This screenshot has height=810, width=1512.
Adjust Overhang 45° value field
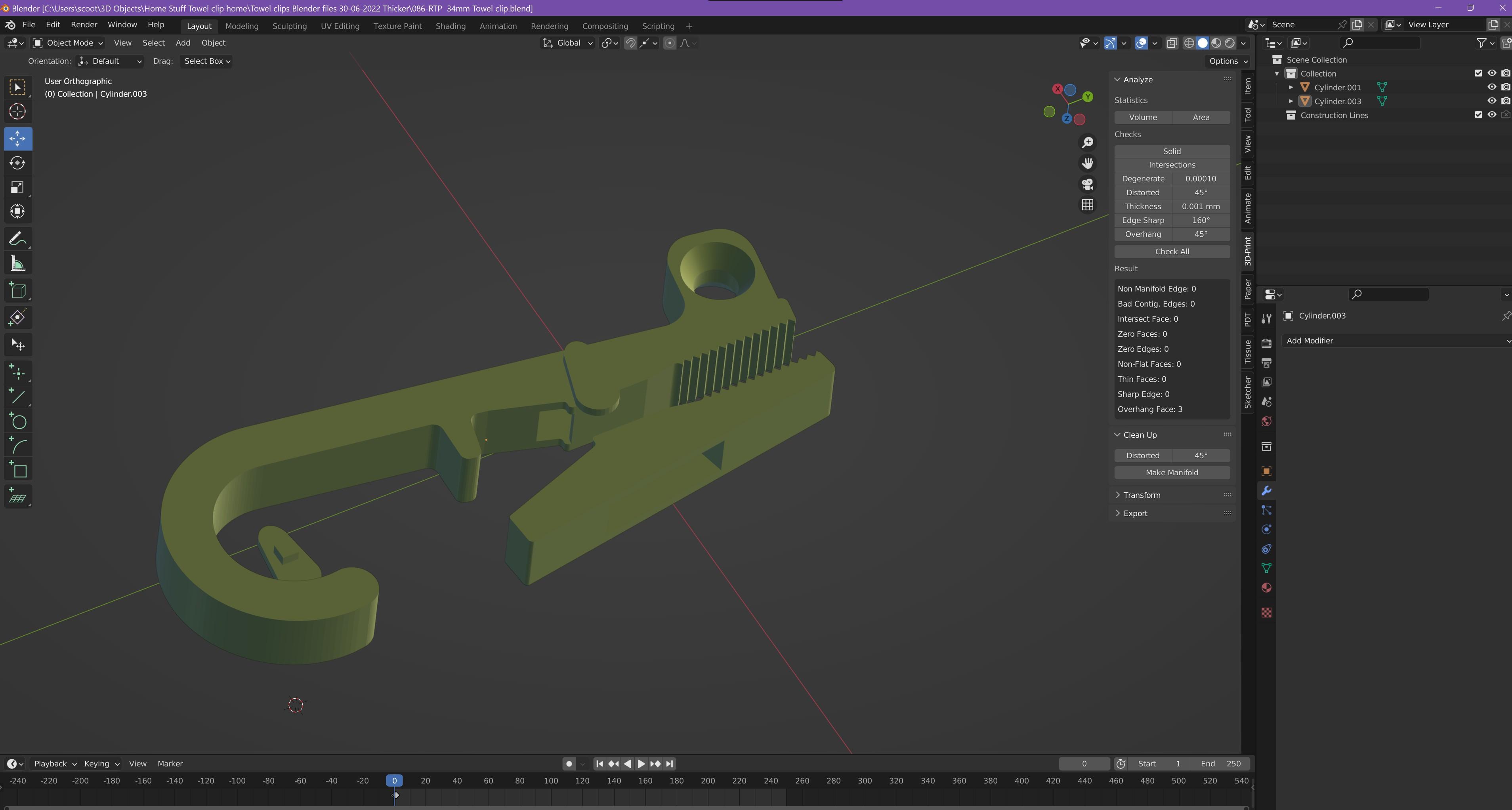(x=1201, y=234)
